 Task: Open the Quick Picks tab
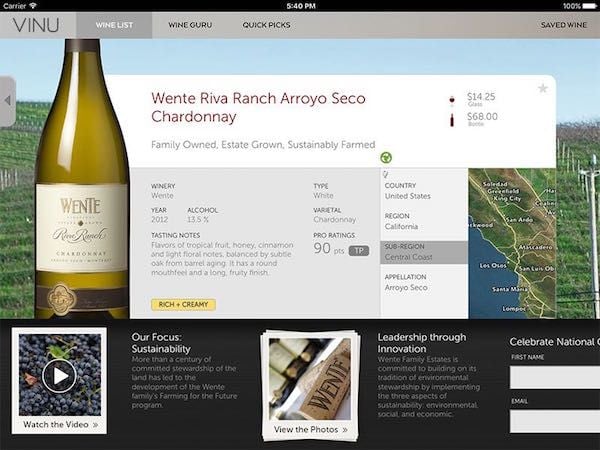[266, 25]
